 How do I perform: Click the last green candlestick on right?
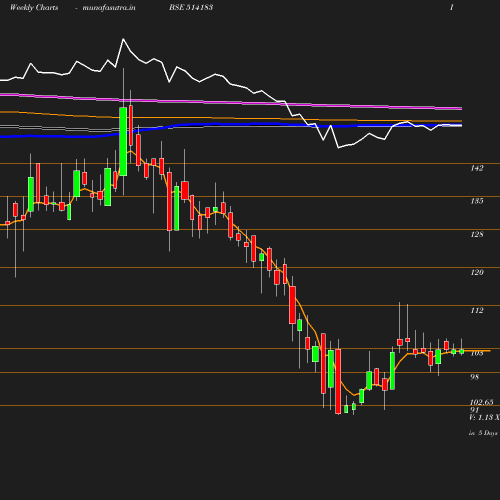pos(462,351)
